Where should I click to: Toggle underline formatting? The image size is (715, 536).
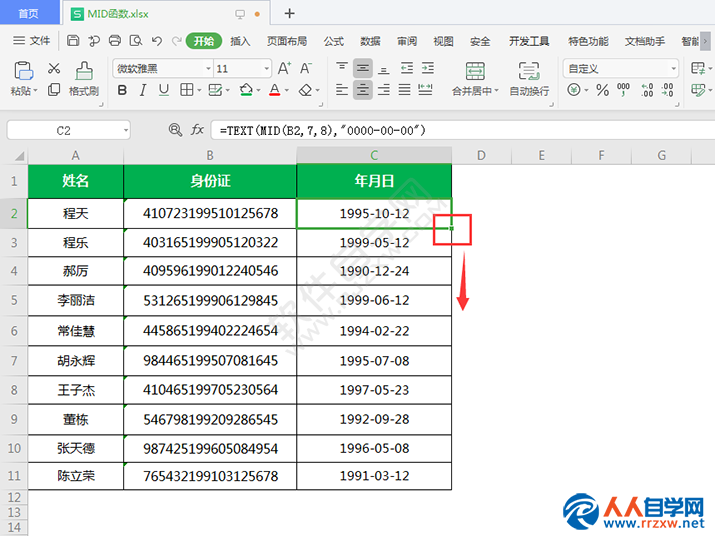[x=164, y=90]
